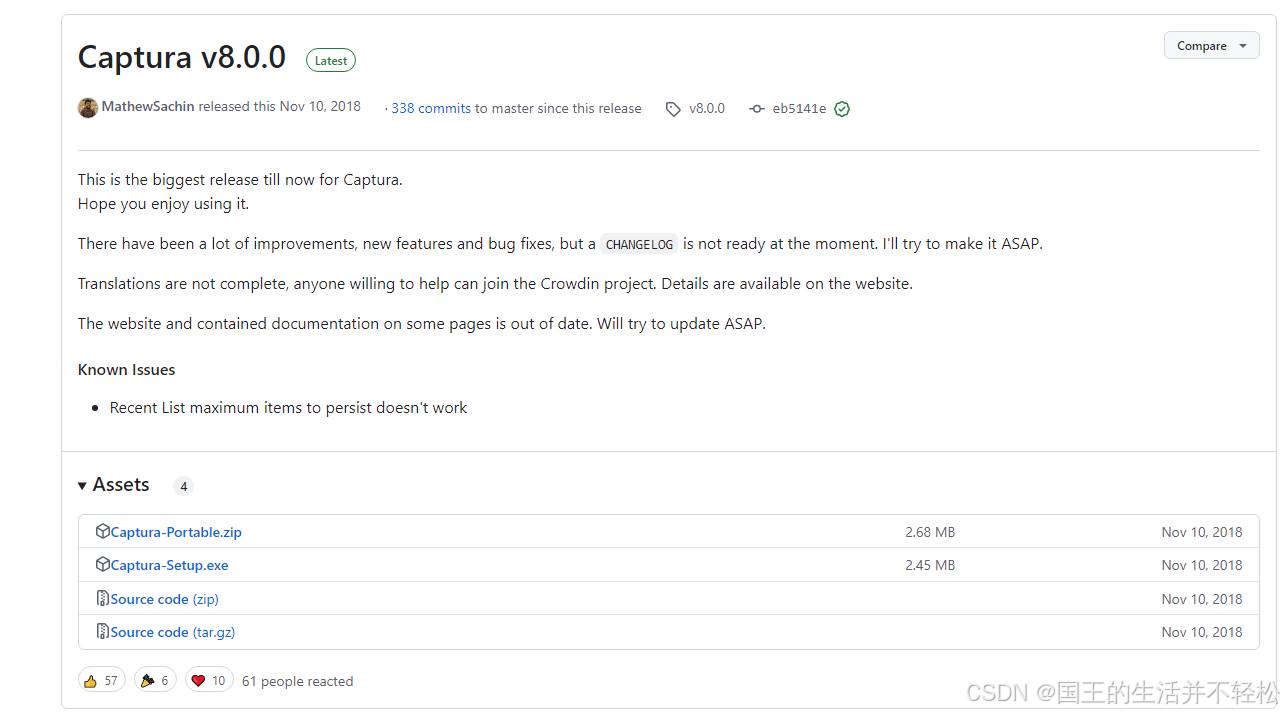Image resolution: width=1284 pixels, height=714 pixels.
Task: Click the file icon for Source code (zip)
Action: pos(102,598)
